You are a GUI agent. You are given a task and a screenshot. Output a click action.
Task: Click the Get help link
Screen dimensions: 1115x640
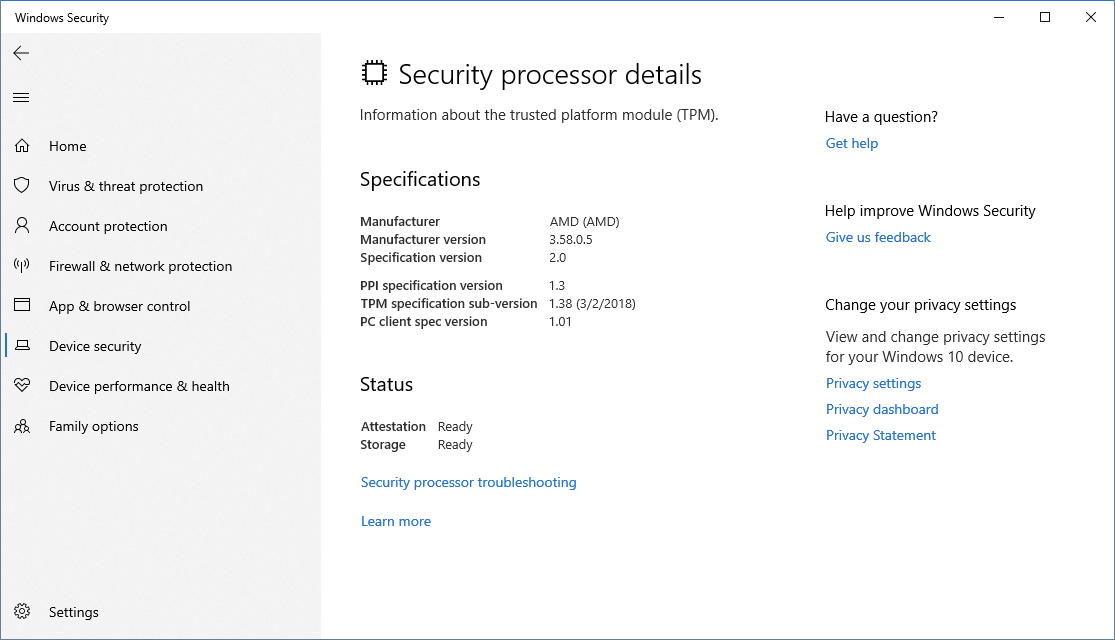coord(852,144)
